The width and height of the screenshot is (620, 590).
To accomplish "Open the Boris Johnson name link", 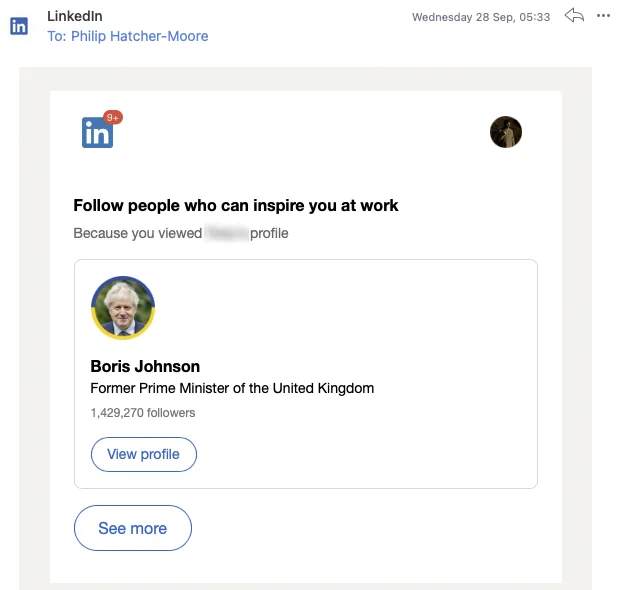I will point(145,366).
